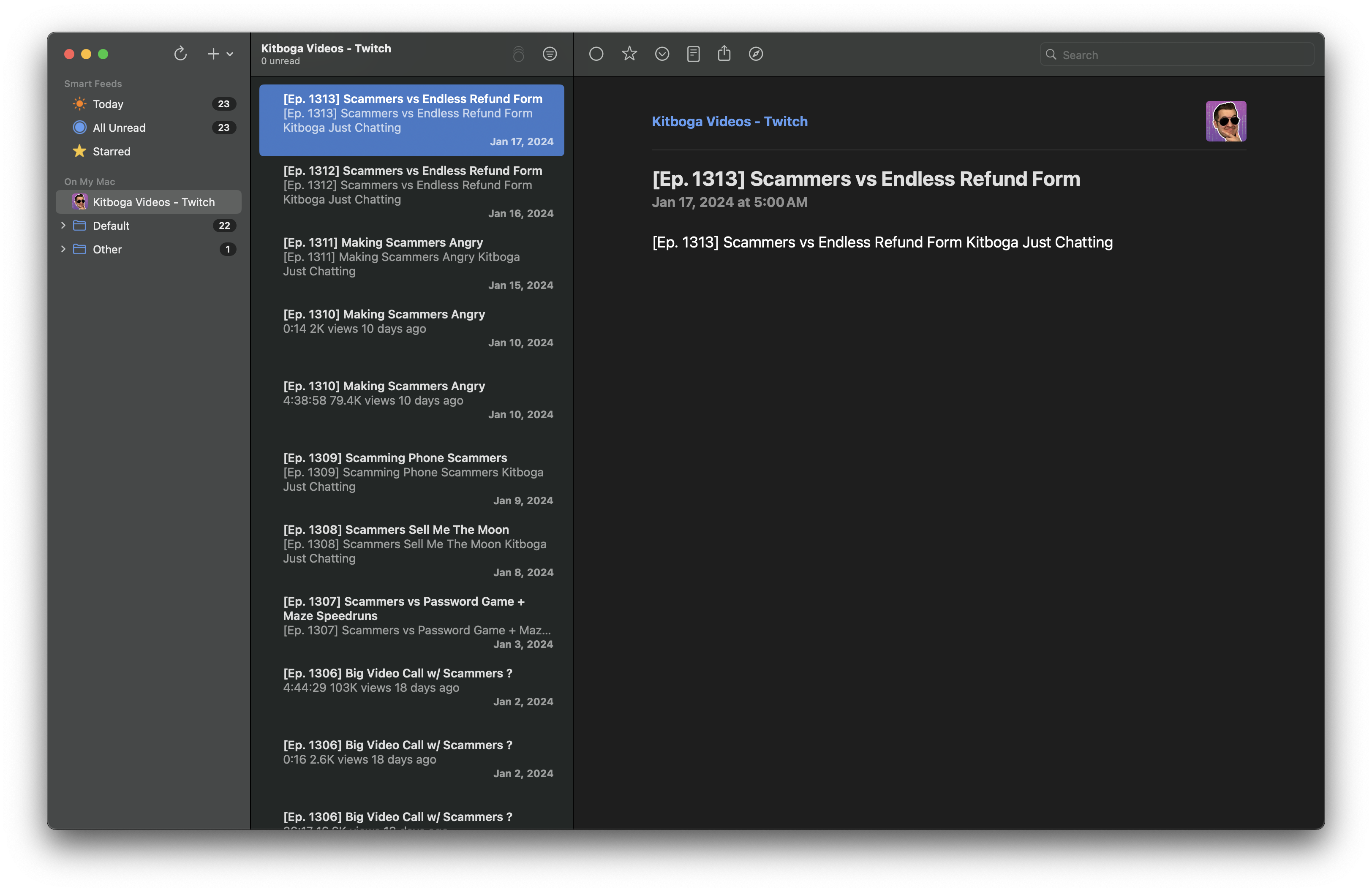
Task: Click the Ep. 1313 article body text
Action: (x=882, y=242)
